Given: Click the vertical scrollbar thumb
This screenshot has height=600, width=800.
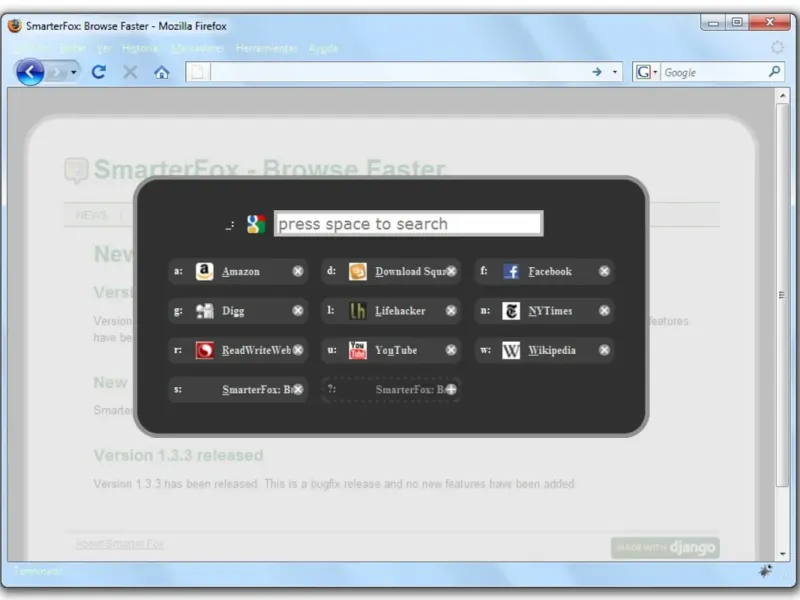Looking at the screenshot, I should [782, 295].
